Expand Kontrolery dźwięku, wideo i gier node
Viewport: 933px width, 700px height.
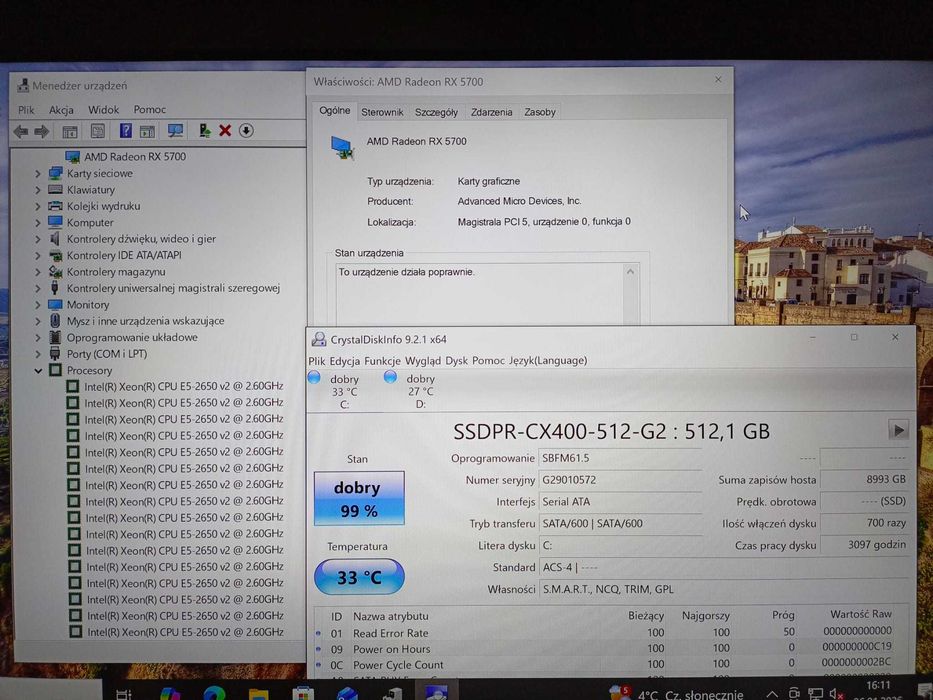point(38,239)
